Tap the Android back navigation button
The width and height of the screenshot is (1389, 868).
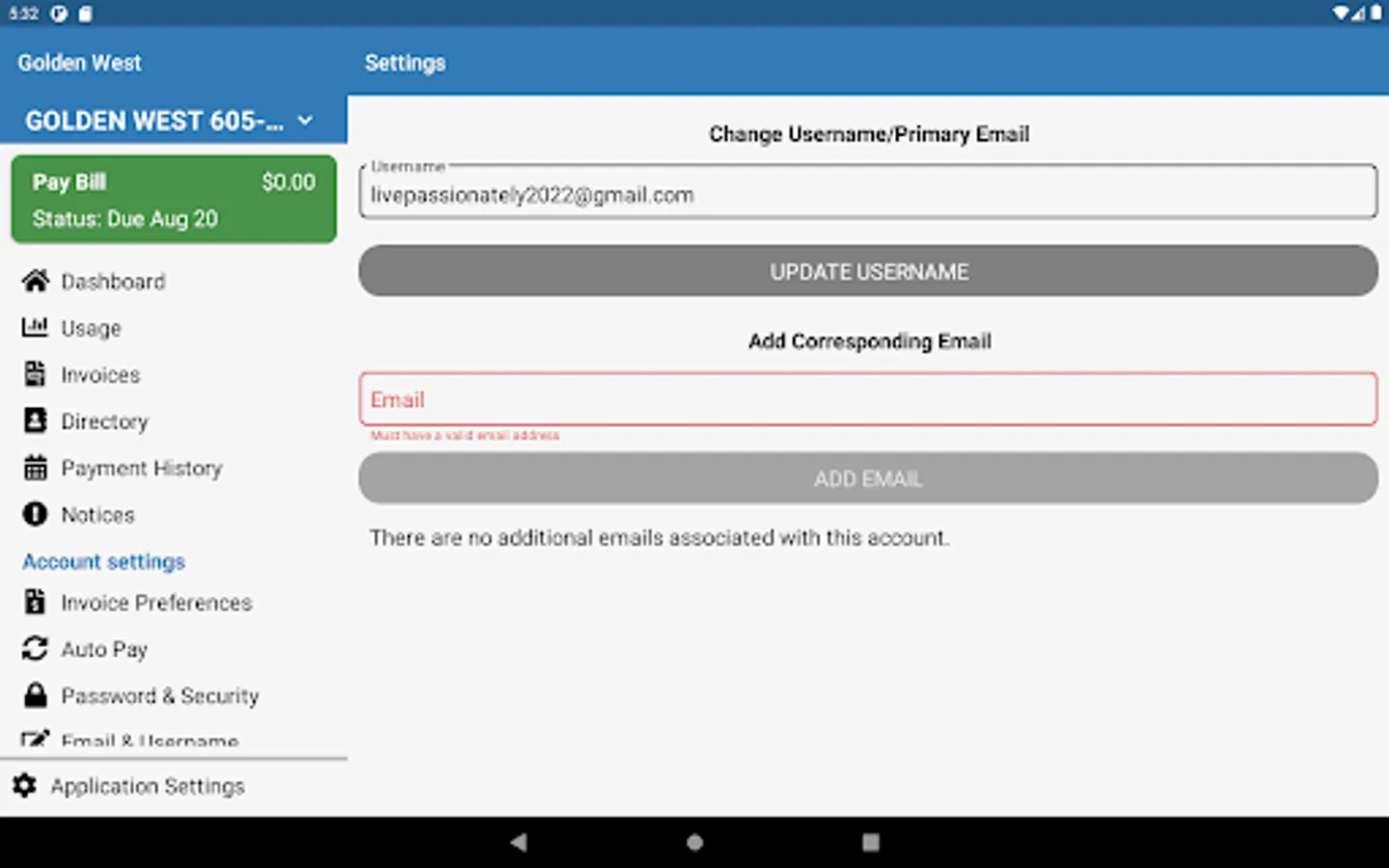(519, 842)
